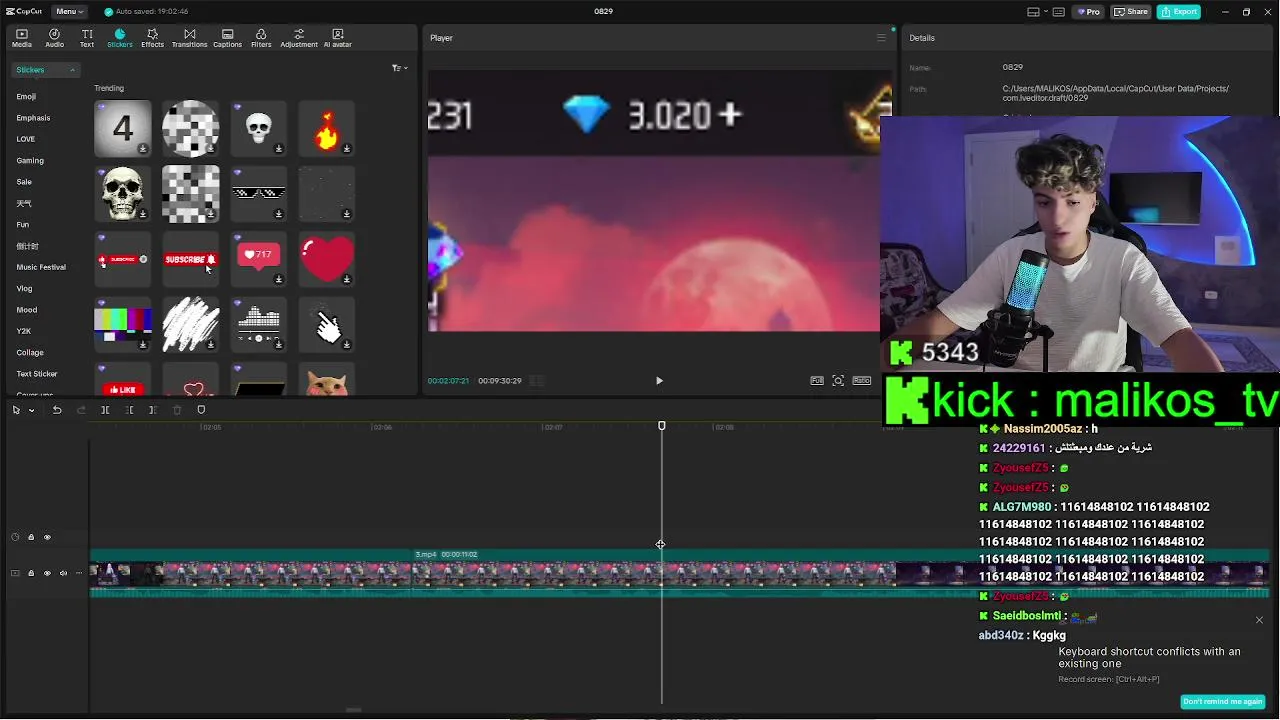
Task: Hide the upper empty track with eye icon
Action: click(47, 537)
